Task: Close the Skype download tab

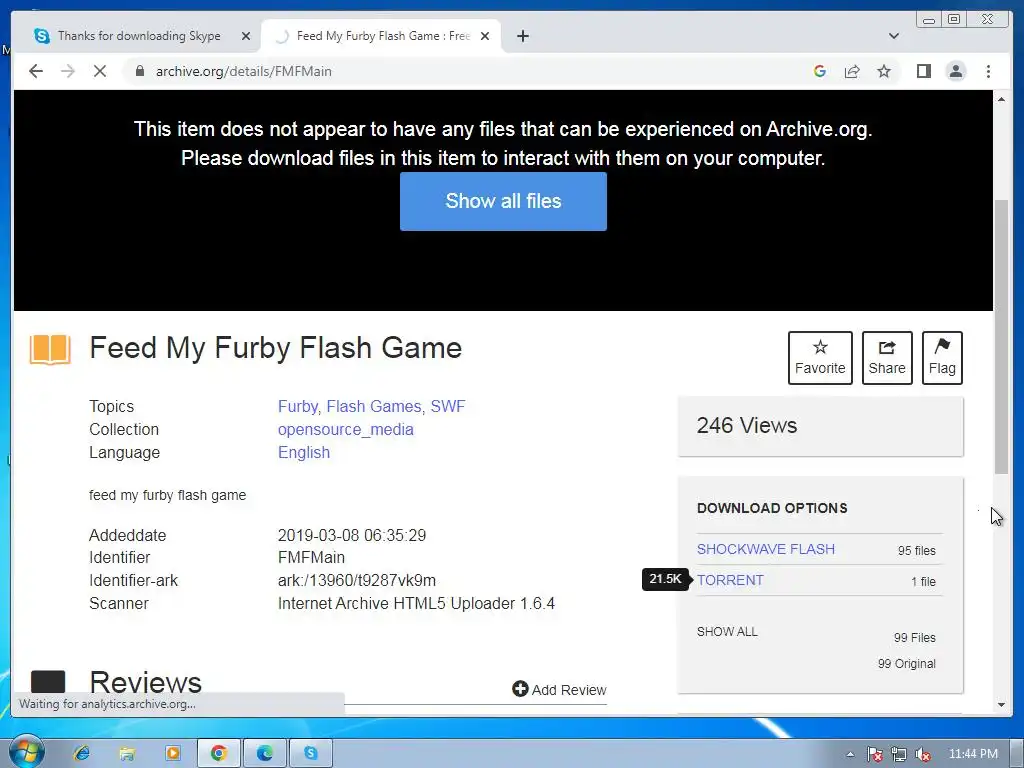Action: [x=246, y=36]
